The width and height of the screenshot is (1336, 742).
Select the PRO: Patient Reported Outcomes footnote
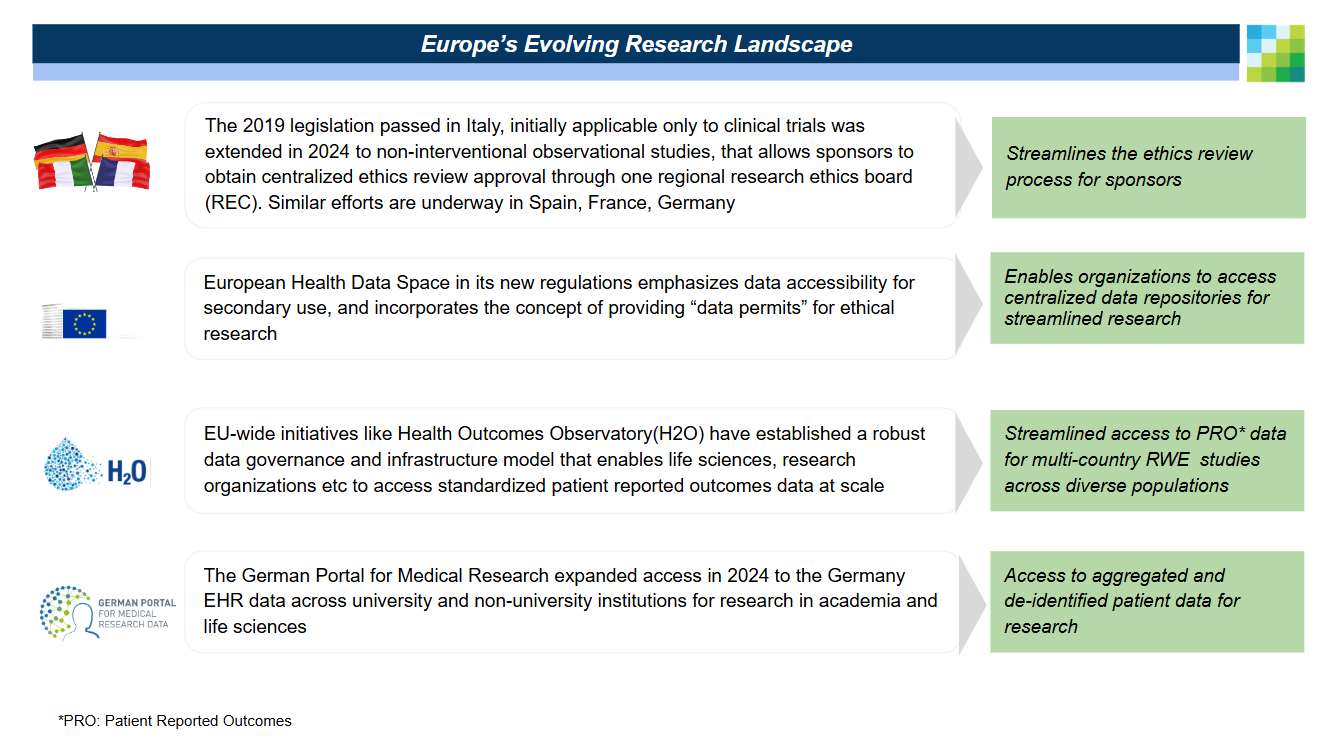tap(175, 721)
